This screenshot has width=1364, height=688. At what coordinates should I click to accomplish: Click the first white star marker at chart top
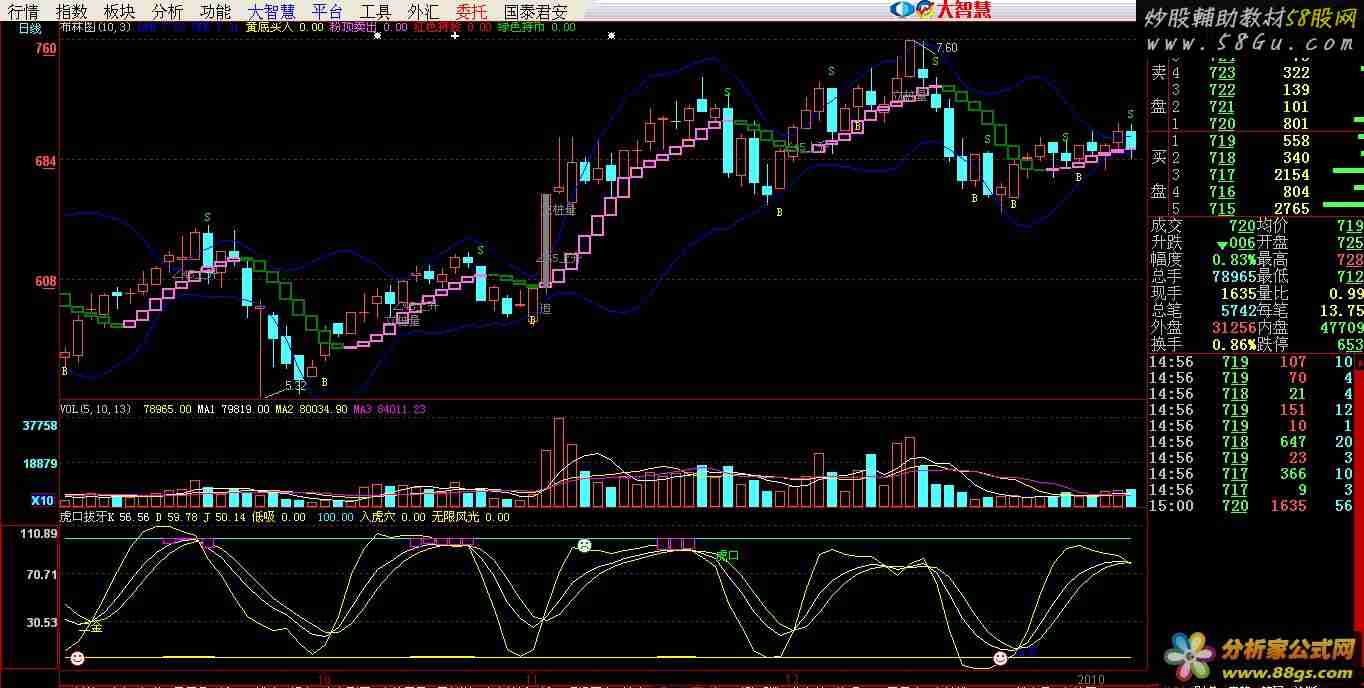378,35
